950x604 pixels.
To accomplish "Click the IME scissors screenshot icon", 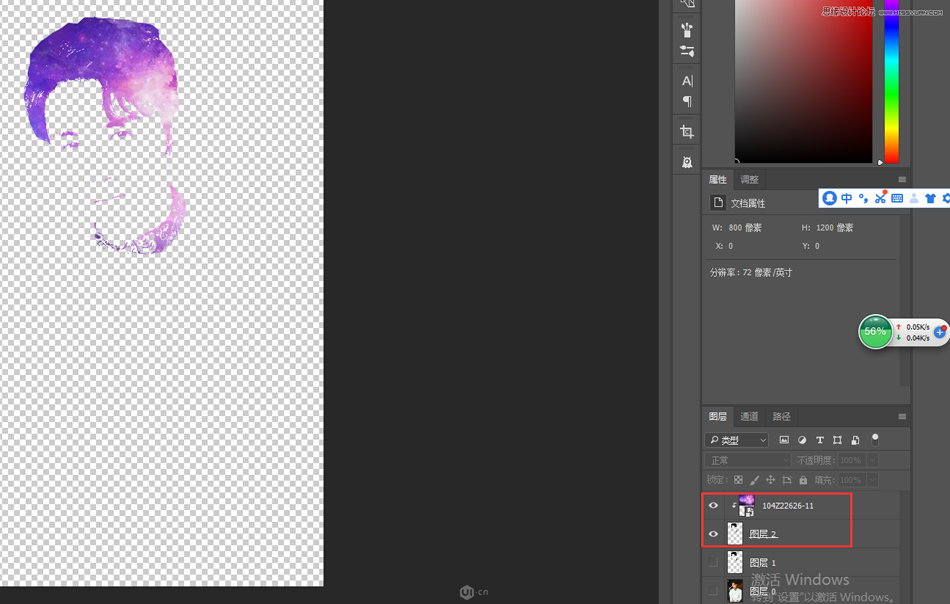I will [880, 197].
